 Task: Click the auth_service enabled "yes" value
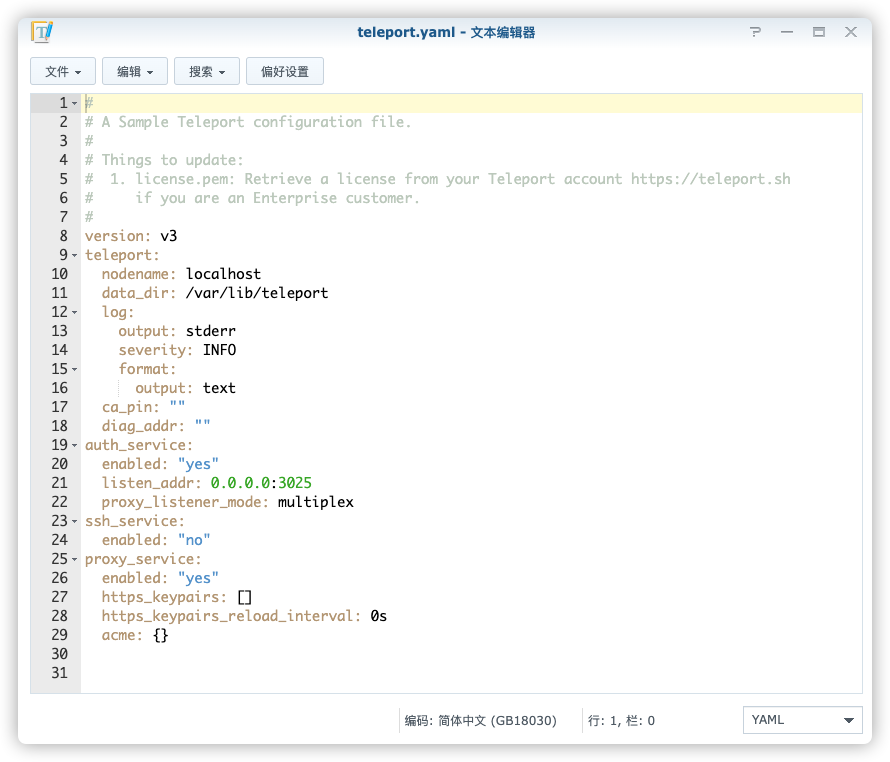click(x=198, y=464)
